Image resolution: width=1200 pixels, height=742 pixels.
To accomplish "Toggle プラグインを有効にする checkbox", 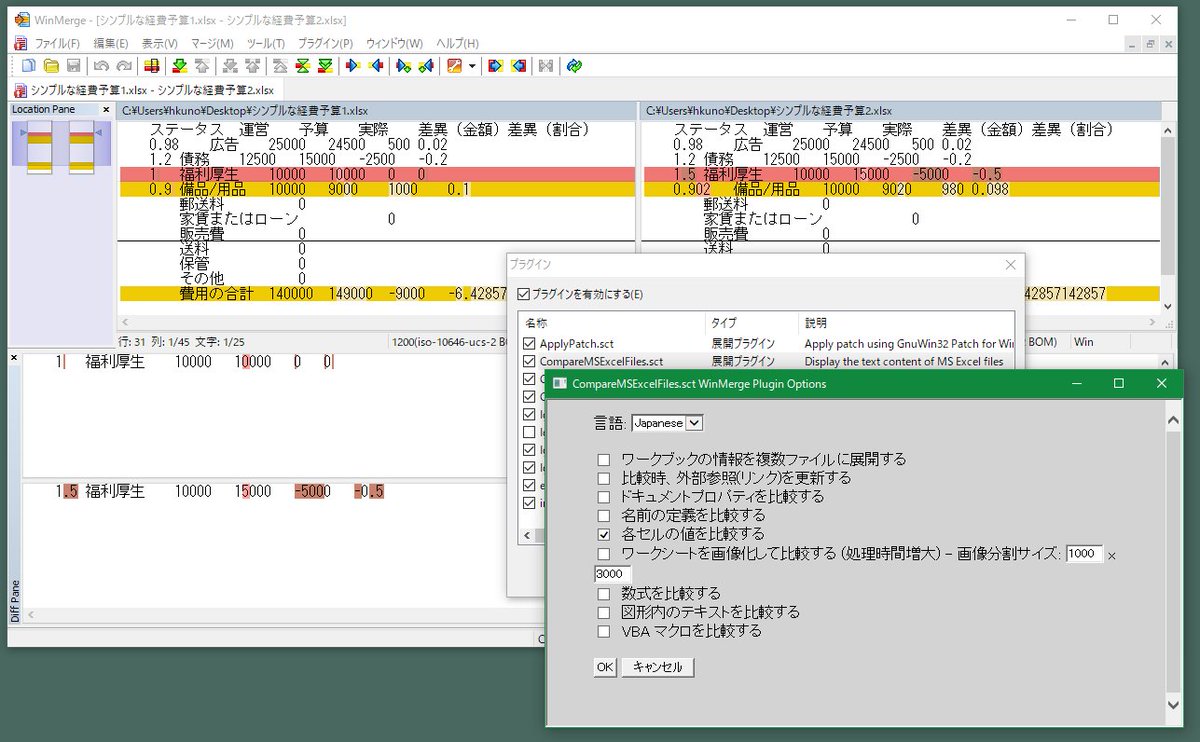I will [523, 295].
